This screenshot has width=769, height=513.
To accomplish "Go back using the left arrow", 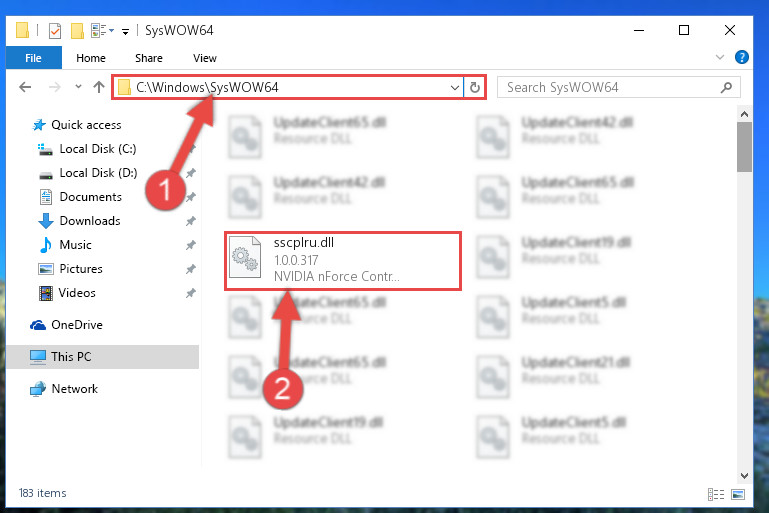I will coord(25,87).
